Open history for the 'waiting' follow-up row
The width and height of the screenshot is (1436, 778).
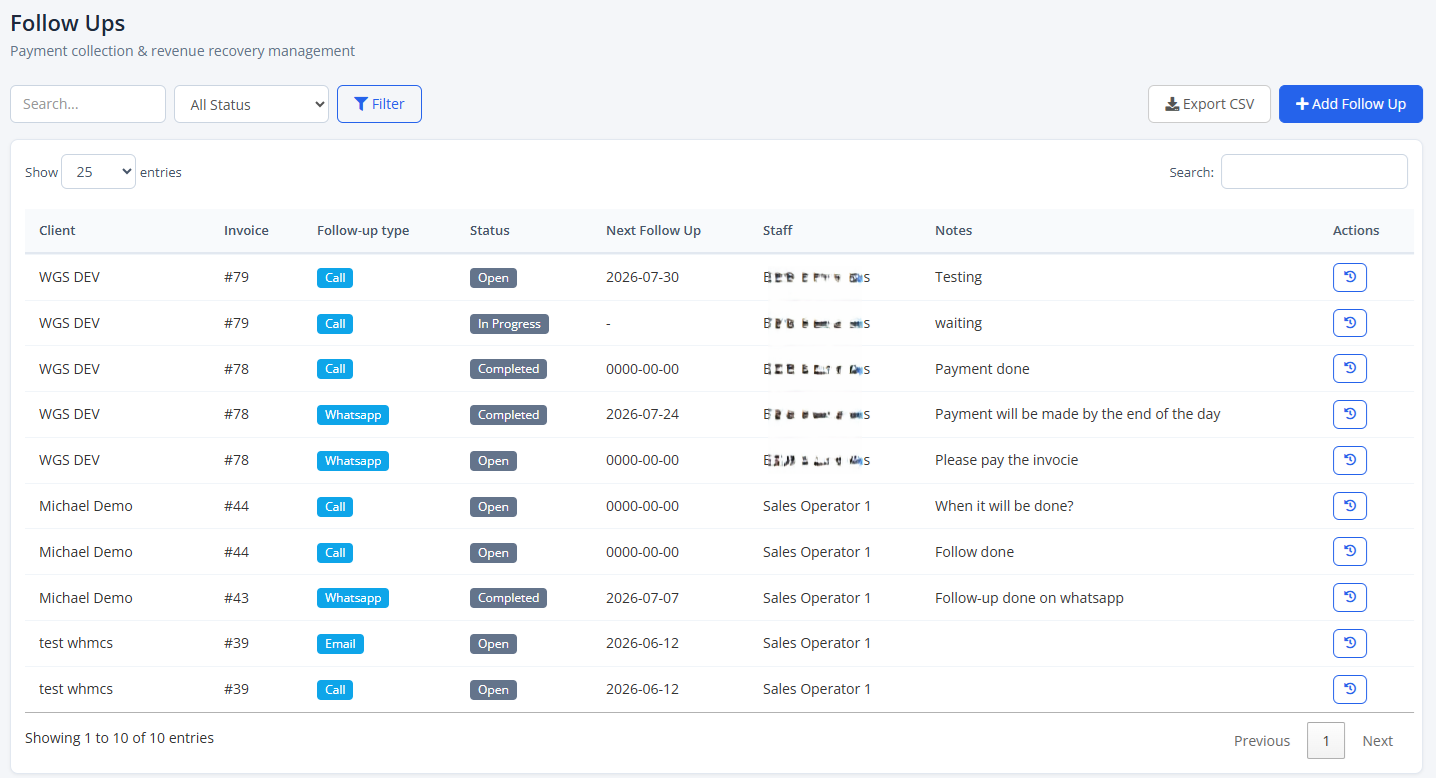1349,323
